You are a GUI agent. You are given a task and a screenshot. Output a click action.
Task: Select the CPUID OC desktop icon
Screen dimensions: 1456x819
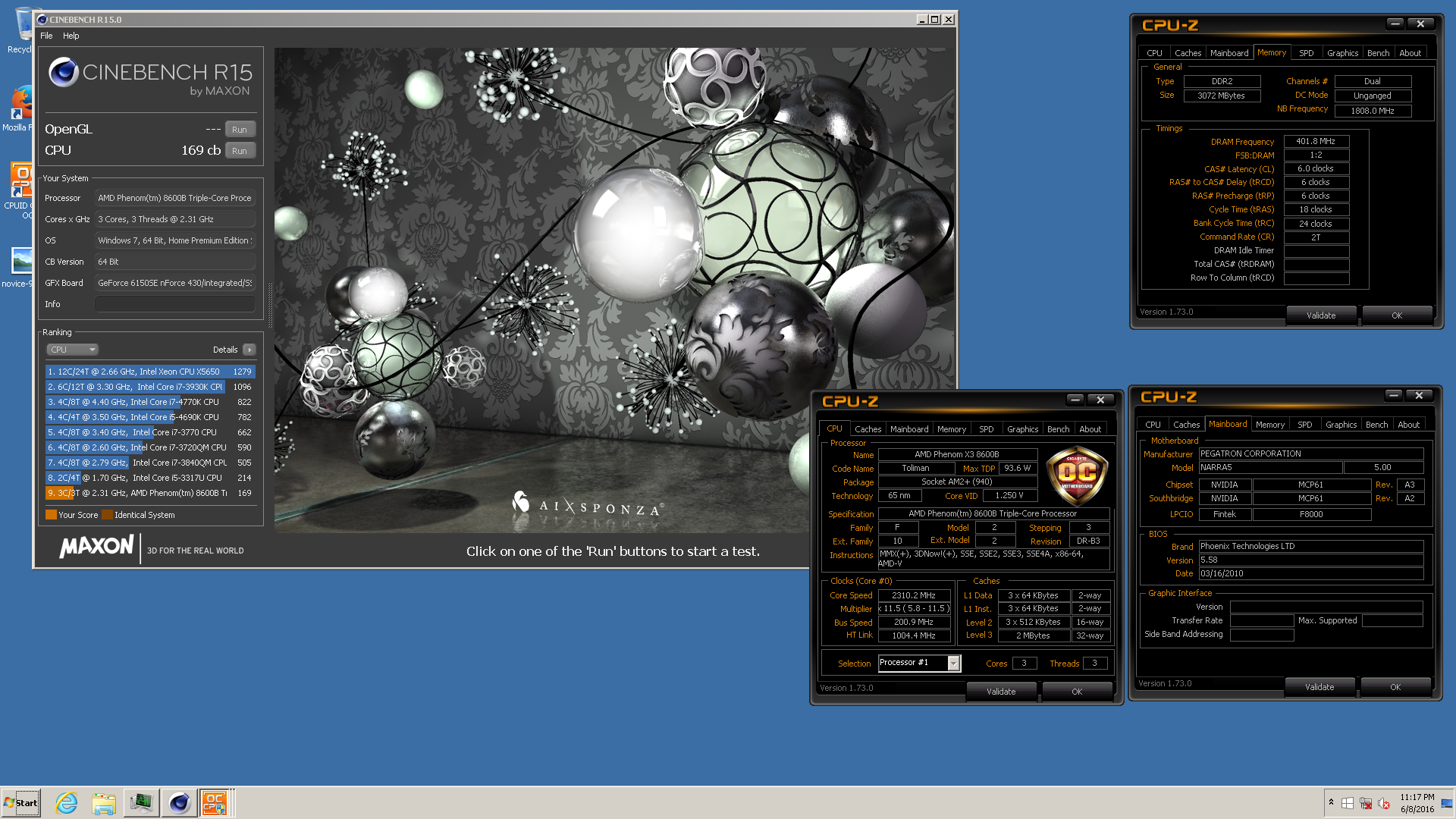click(19, 190)
